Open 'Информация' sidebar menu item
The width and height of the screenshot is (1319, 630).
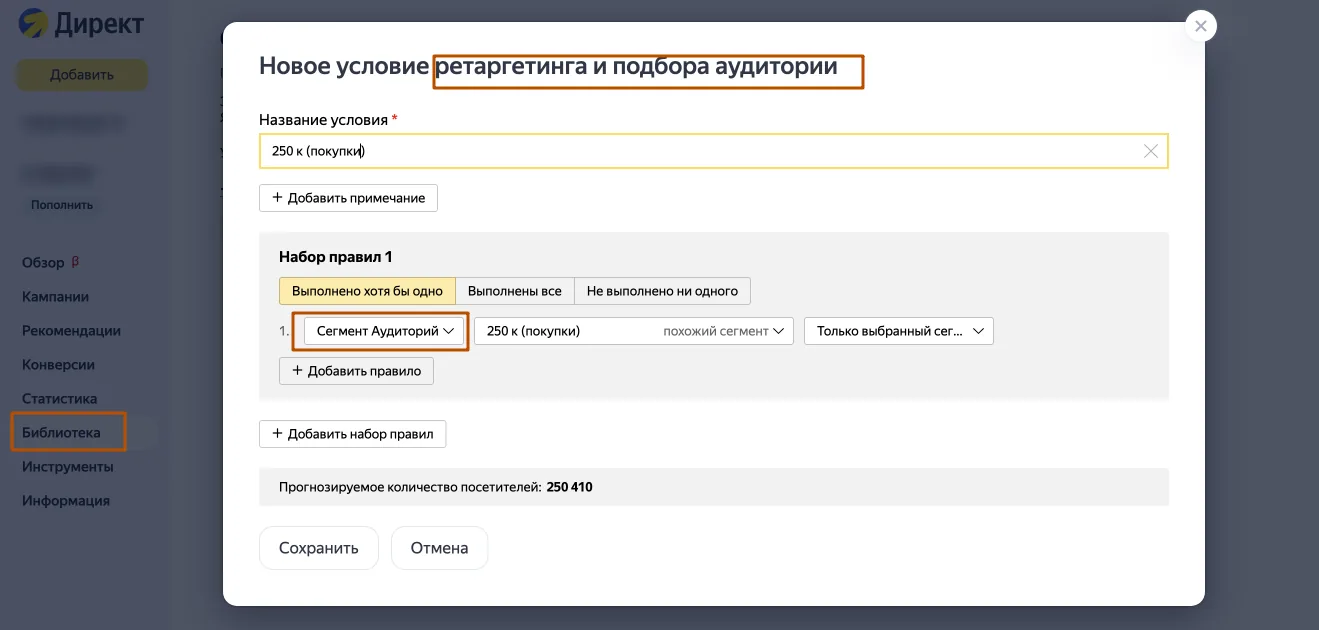pos(66,501)
